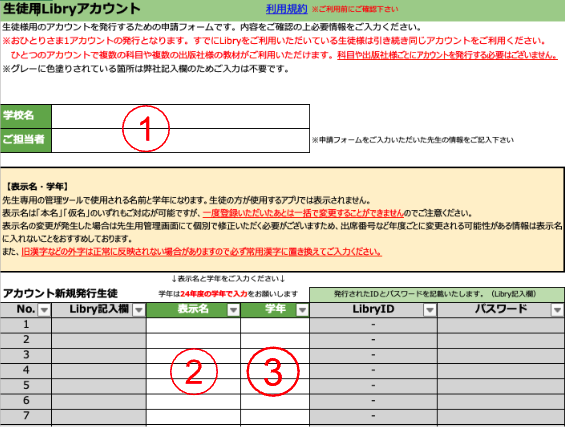Screen dimensions: 568x429
Task: Click the 24年度の学年で入力 note
Action: pos(214,294)
